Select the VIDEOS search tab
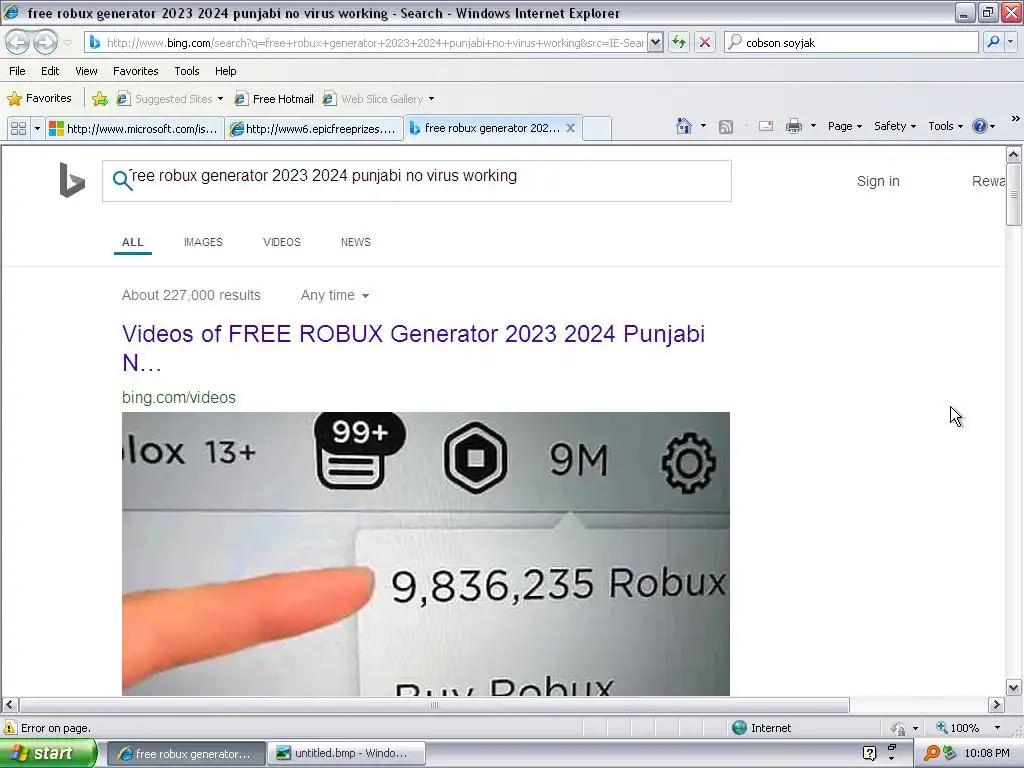This screenshot has height=768, width=1024. click(281, 242)
